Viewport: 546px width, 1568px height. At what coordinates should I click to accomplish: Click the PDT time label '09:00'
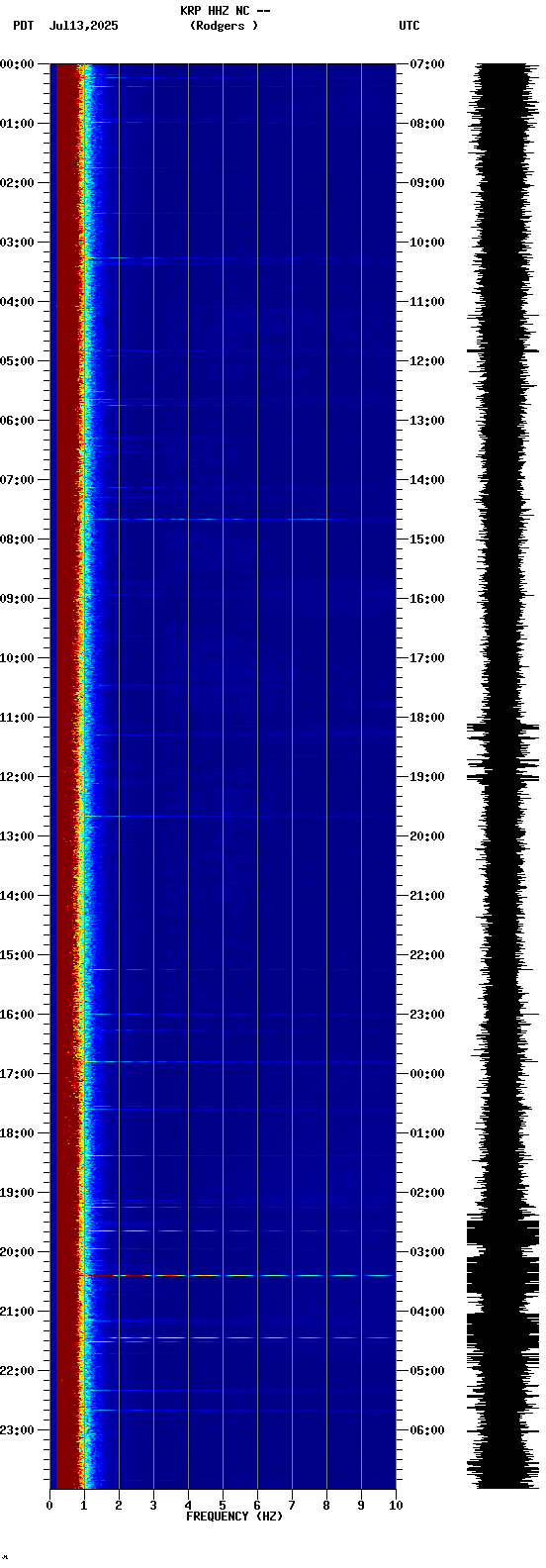(18, 599)
